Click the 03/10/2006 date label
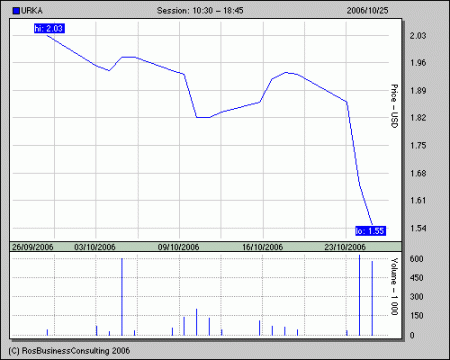Screen dimensions: 450x360 [x=95, y=247]
